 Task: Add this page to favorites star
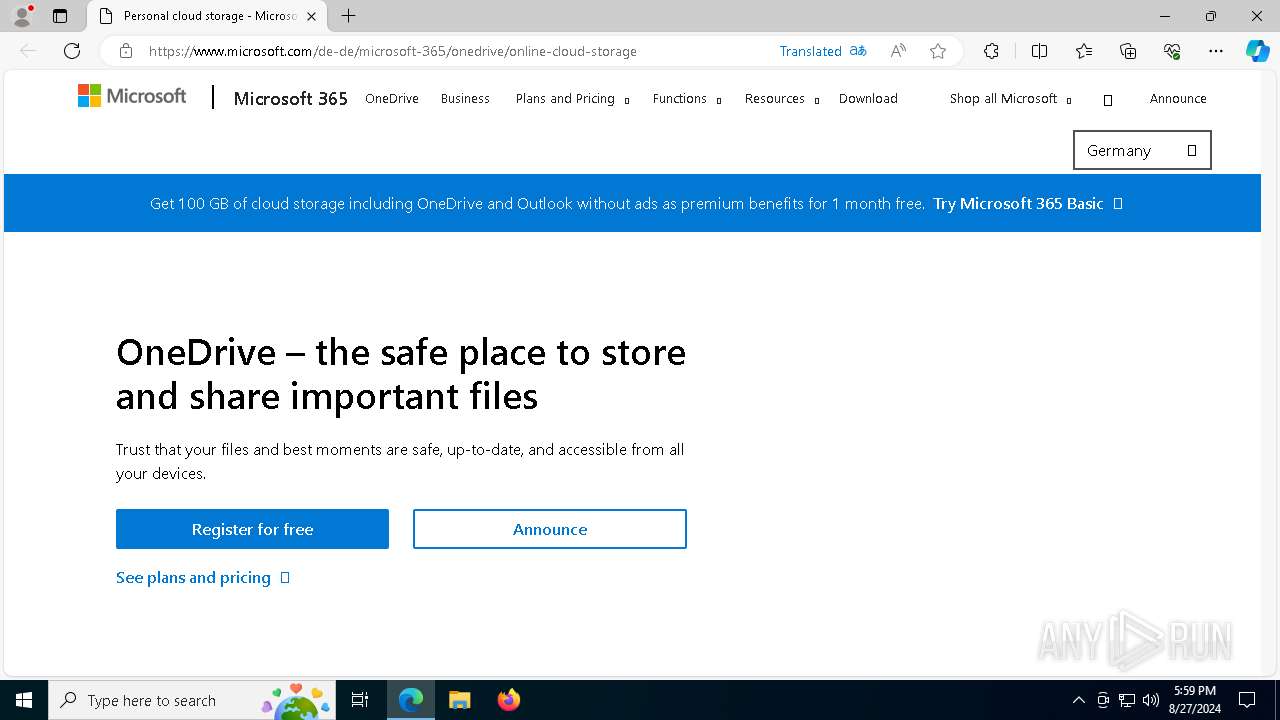(938, 51)
